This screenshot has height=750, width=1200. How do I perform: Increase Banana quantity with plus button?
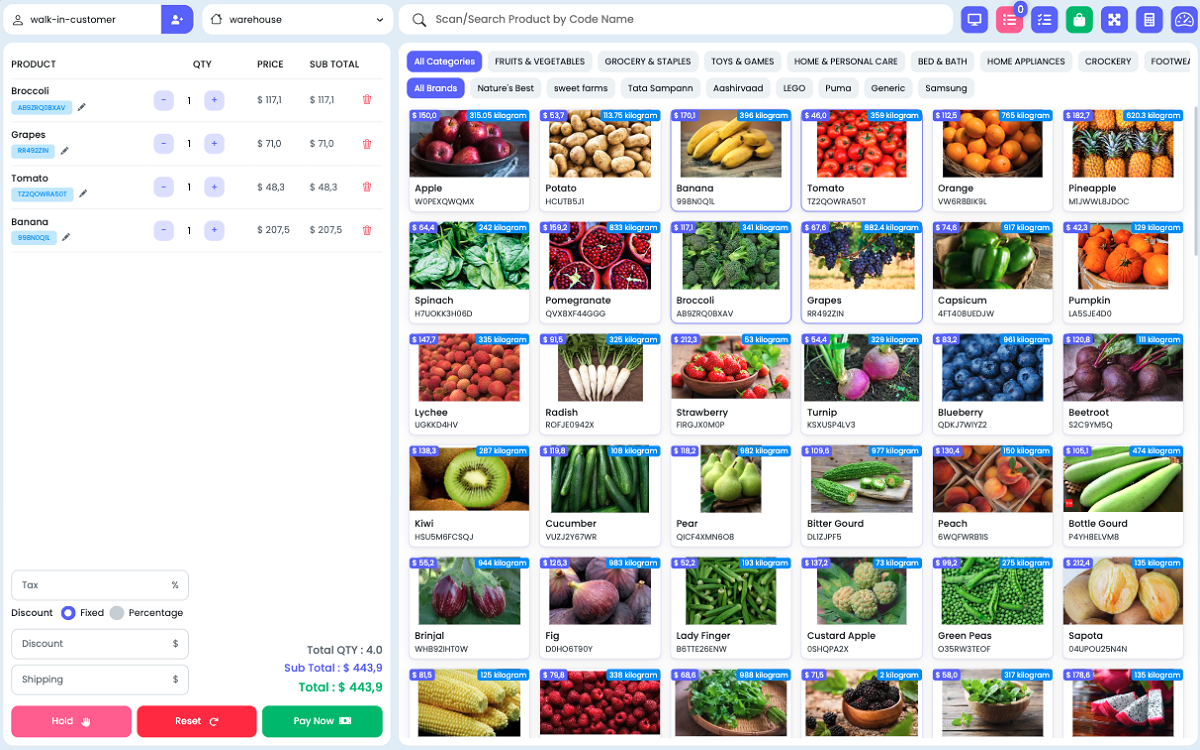point(214,230)
